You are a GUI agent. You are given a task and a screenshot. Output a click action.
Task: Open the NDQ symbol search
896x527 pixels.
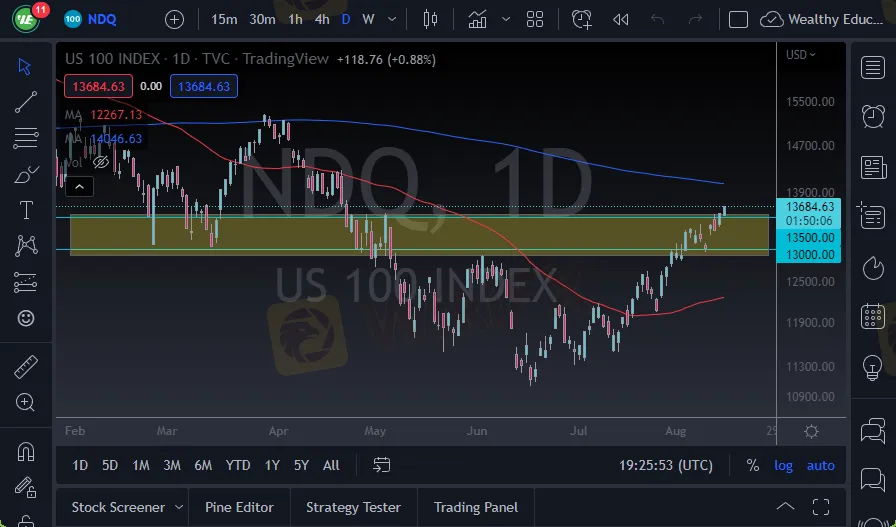point(90,19)
